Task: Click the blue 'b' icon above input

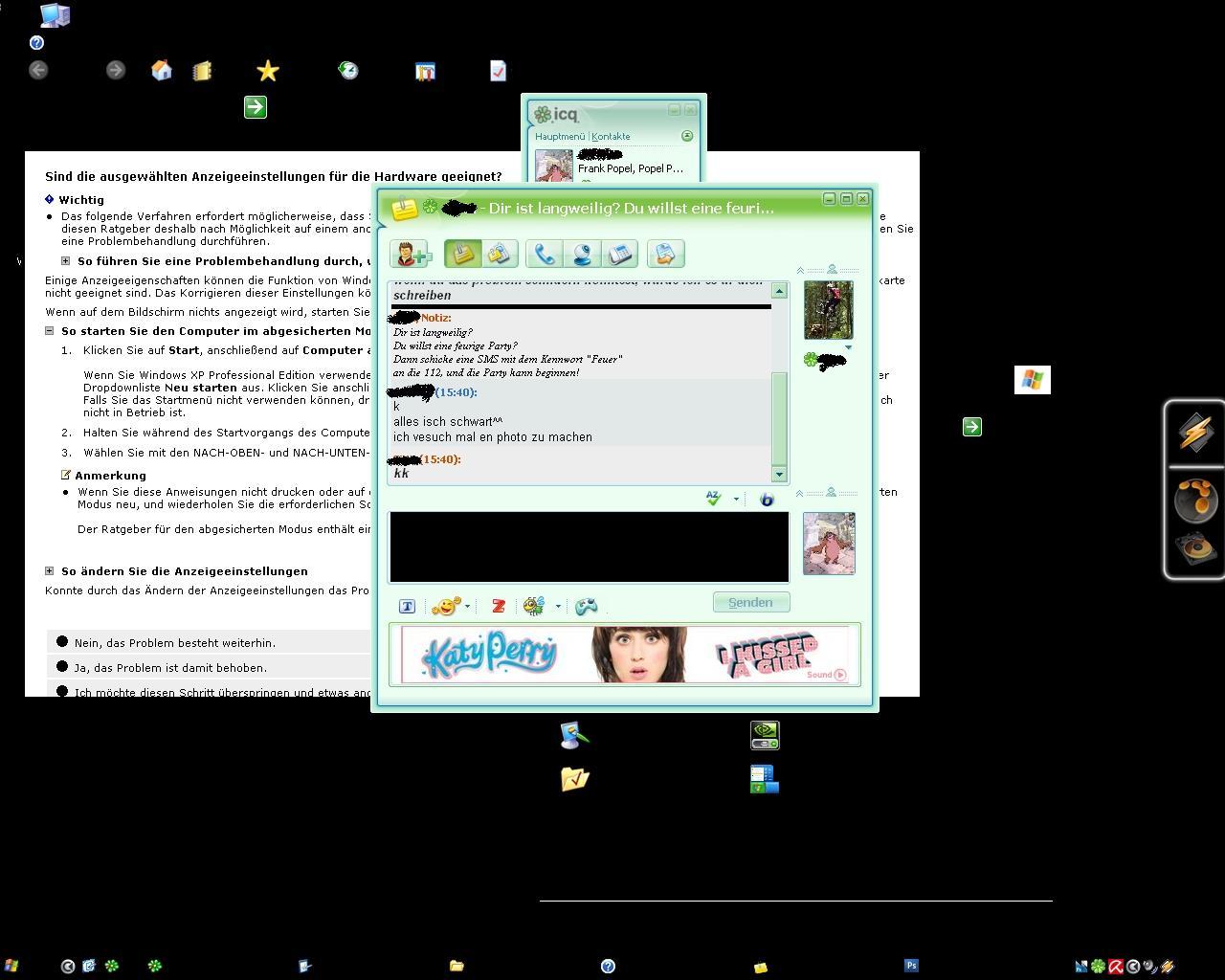Action: click(x=767, y=500)
